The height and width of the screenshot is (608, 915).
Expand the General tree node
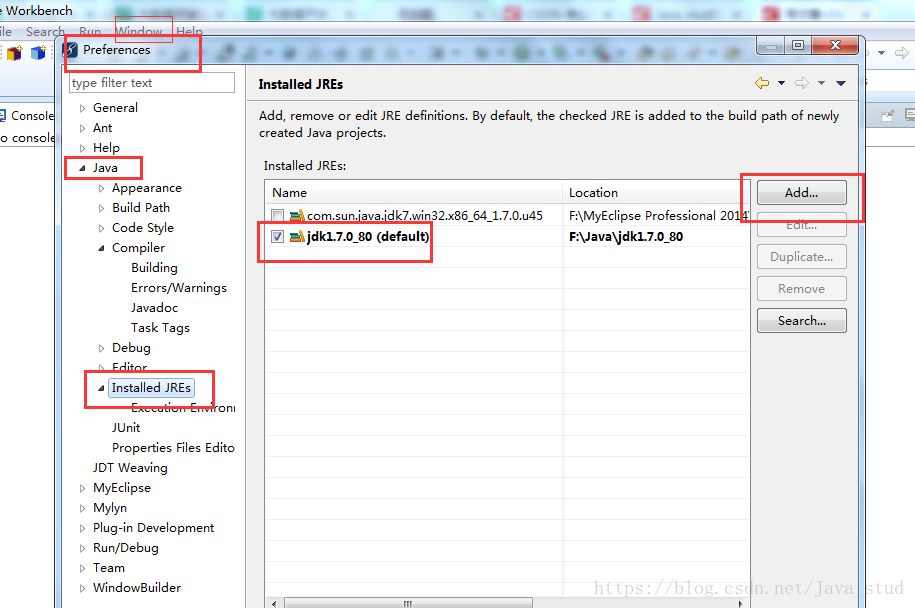click(82, 108)
